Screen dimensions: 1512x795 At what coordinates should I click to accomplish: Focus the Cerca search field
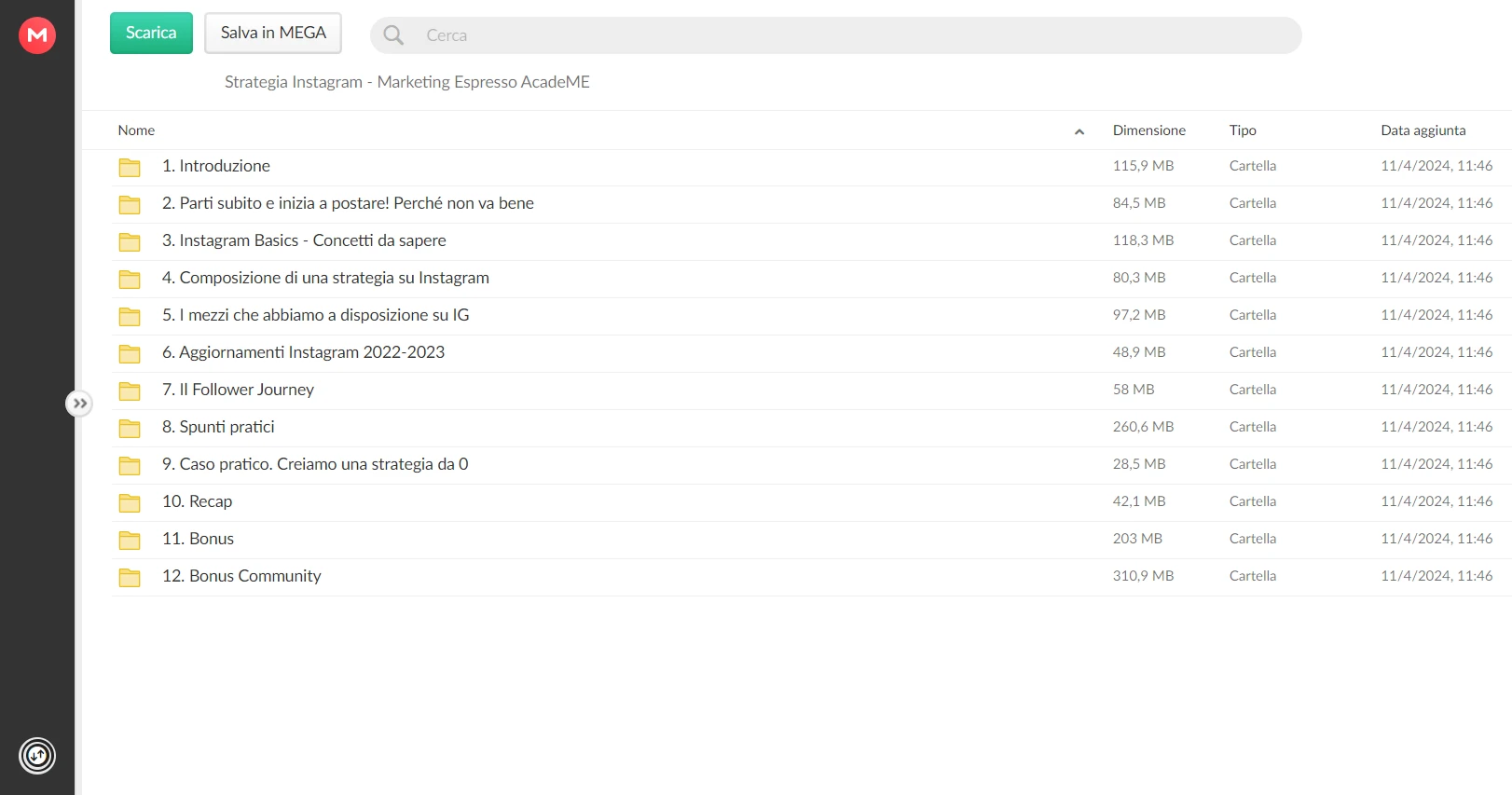point(836,35)
